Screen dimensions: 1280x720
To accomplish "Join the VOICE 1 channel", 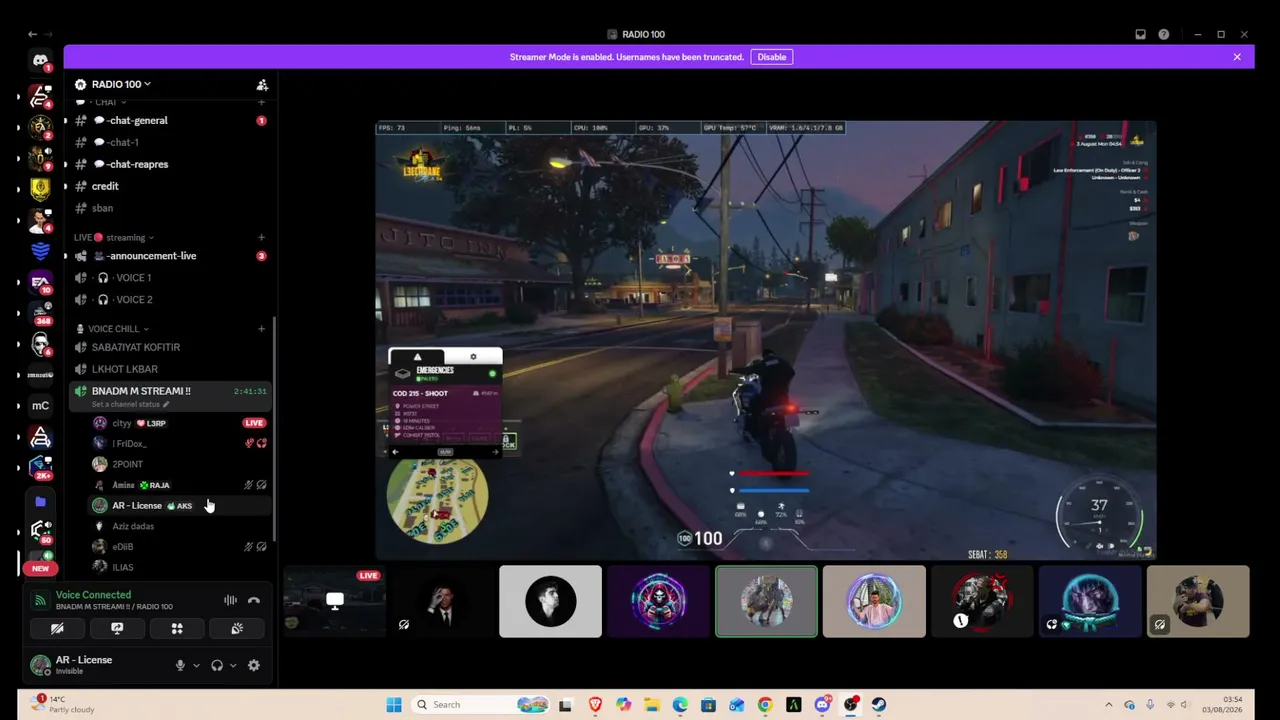I will coord(171,278).
